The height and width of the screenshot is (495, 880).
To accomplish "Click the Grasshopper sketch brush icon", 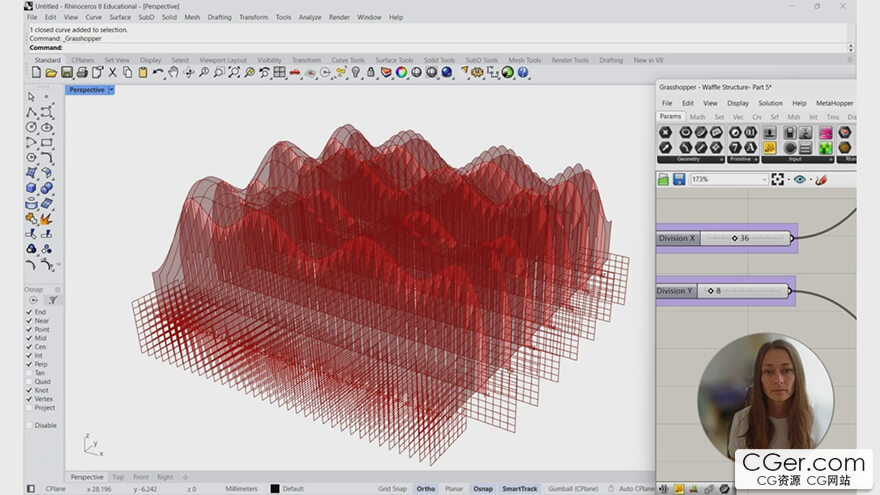I will [821, 179].
